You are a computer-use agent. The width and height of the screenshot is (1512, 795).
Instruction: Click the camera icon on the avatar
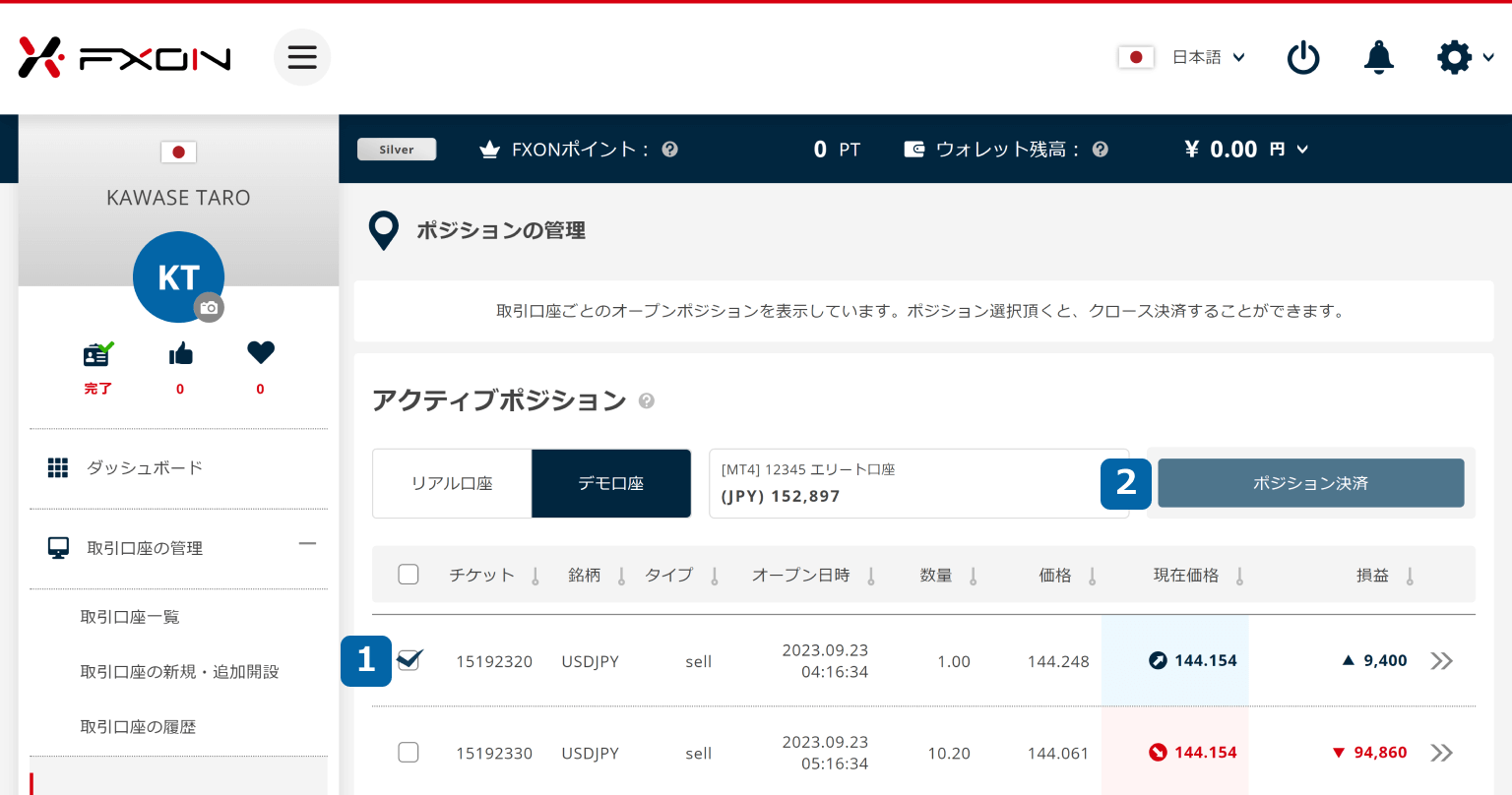point(209,308)
